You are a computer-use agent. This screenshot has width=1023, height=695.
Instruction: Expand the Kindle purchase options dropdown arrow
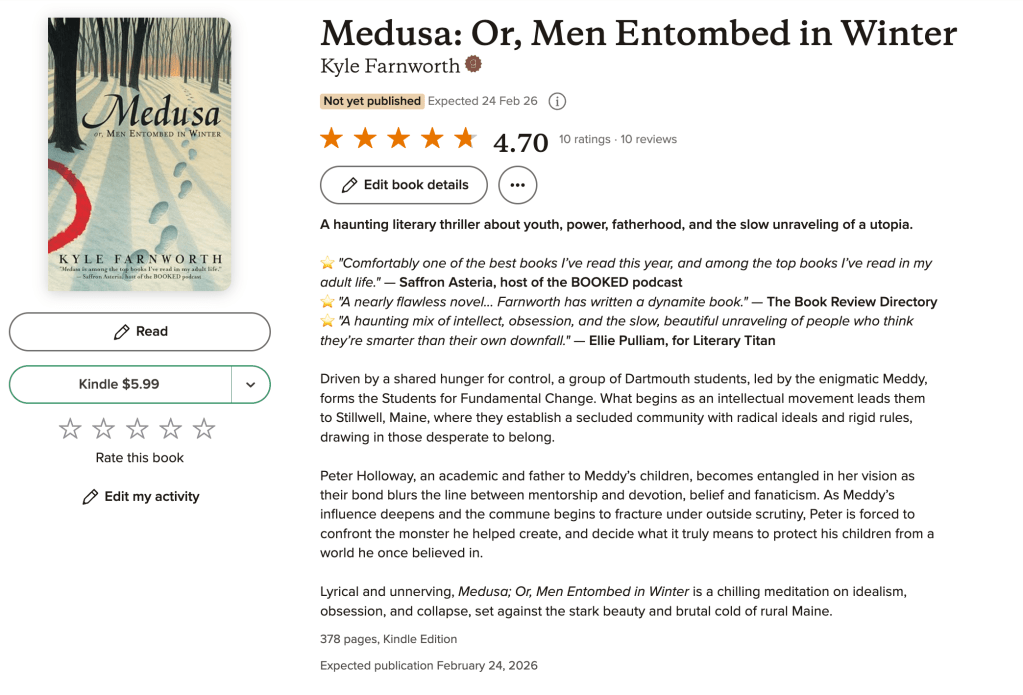[251, 385]
